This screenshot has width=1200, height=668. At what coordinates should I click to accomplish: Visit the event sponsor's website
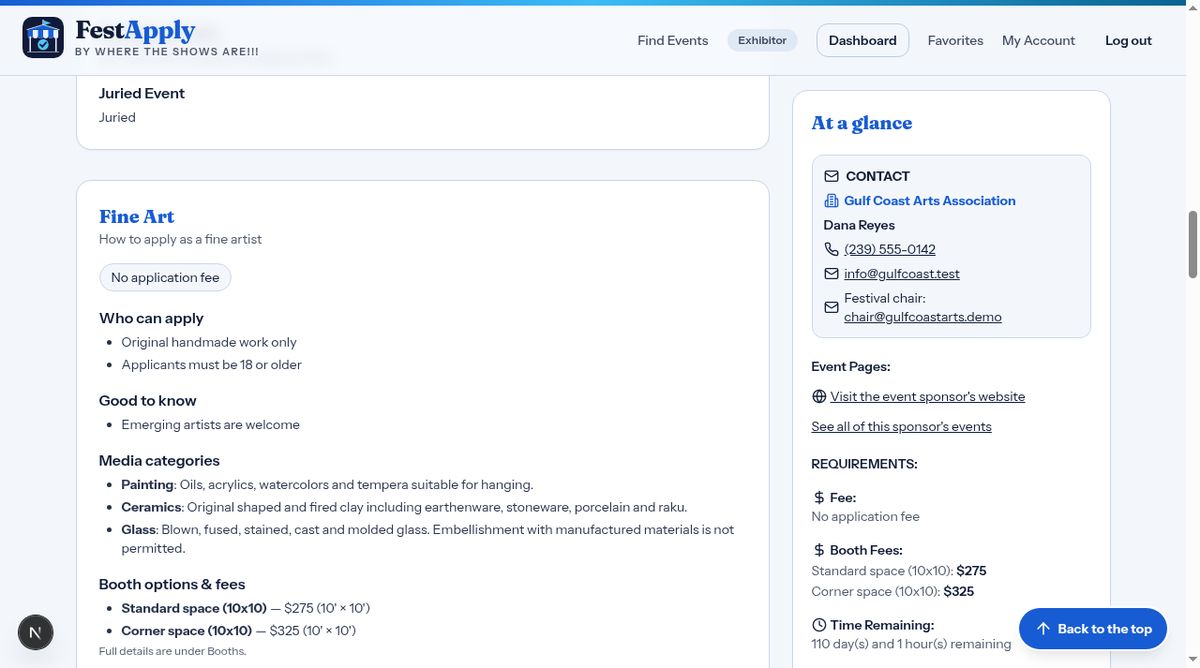(928, 397)
